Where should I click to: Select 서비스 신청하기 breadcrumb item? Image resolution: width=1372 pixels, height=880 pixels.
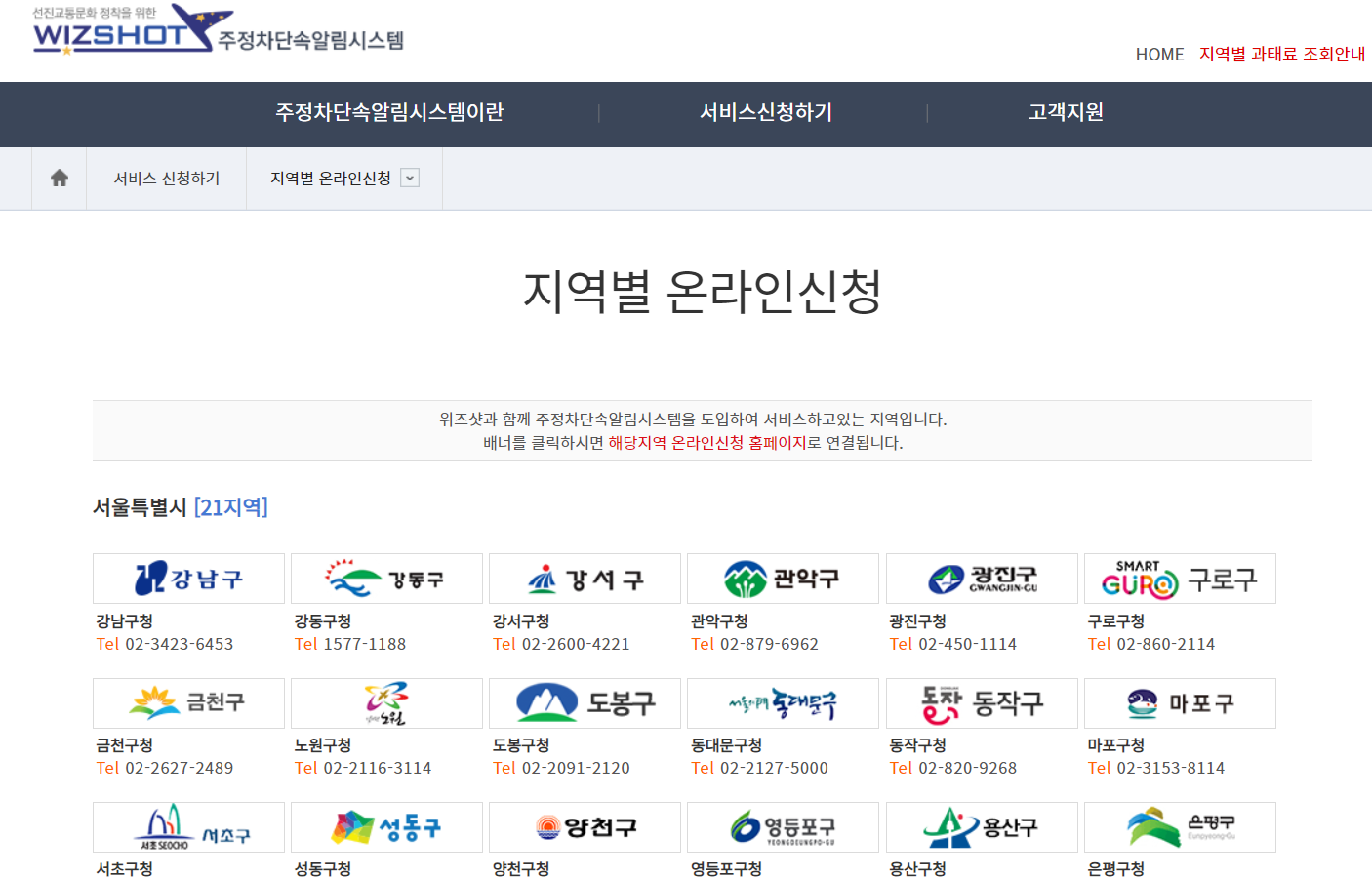(x=167, y=179)
